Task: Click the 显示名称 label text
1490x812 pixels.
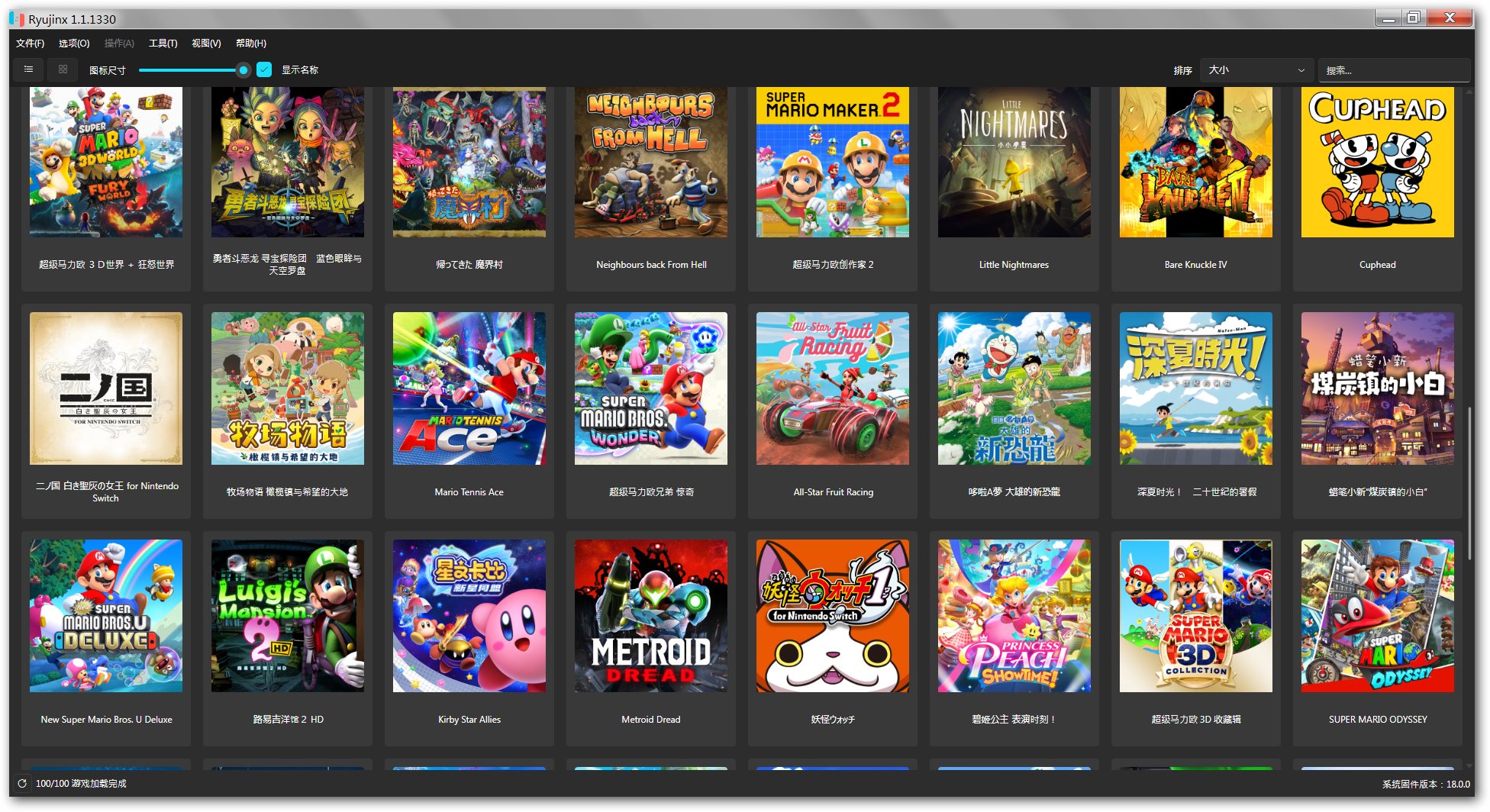Action: tap(299, 70)
